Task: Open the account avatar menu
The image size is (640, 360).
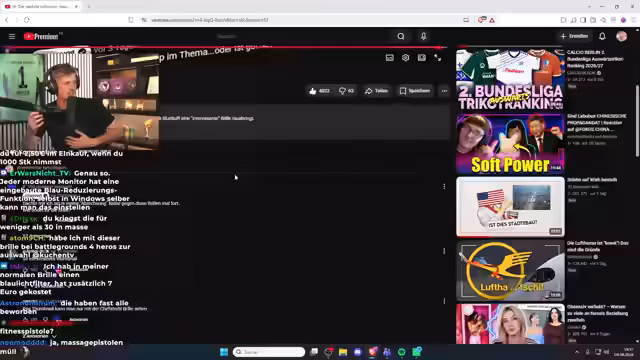Action: (x=621, y=36)
